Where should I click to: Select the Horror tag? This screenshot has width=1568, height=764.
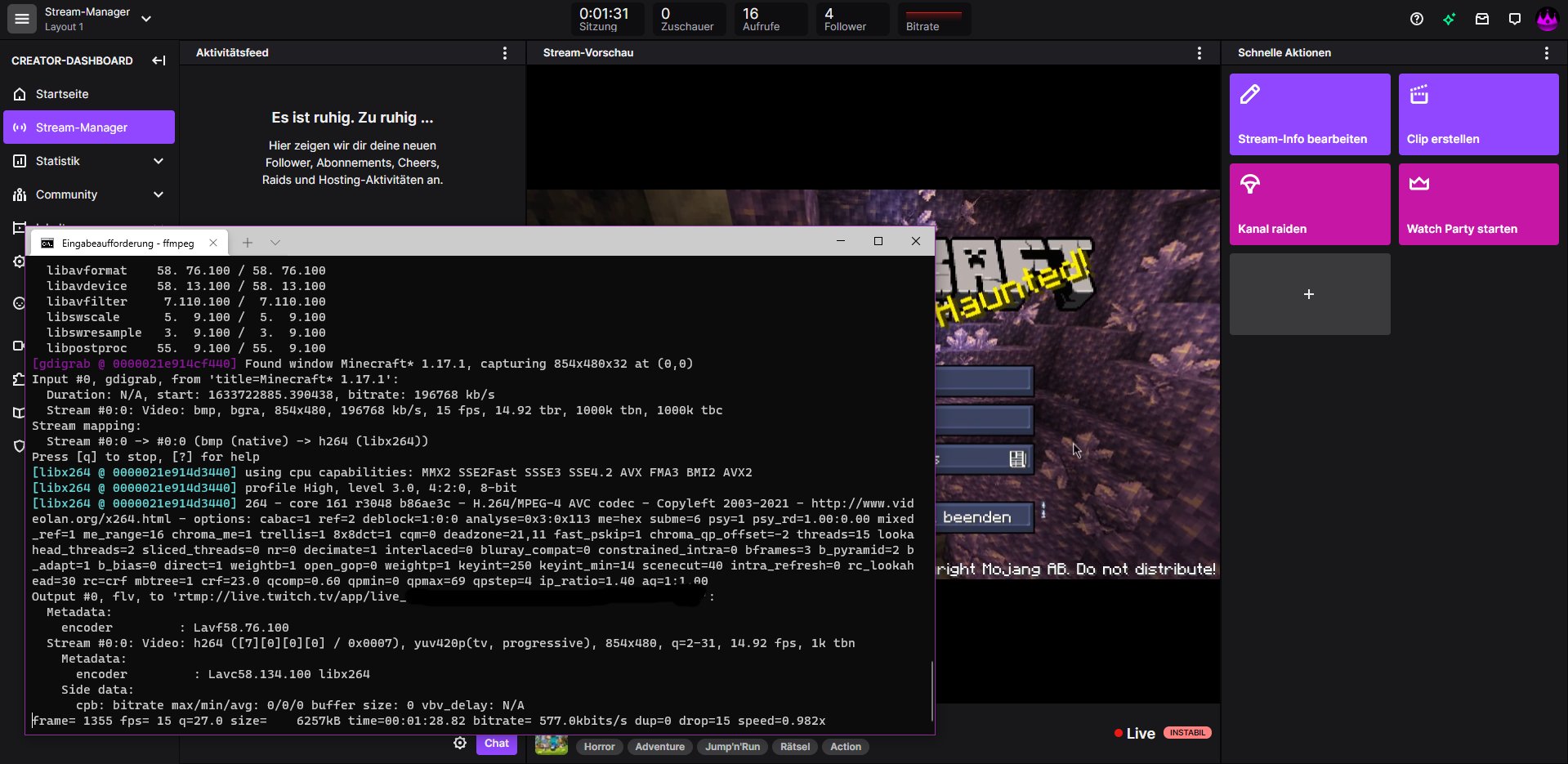pyautogui.click(x=600, y=747)
